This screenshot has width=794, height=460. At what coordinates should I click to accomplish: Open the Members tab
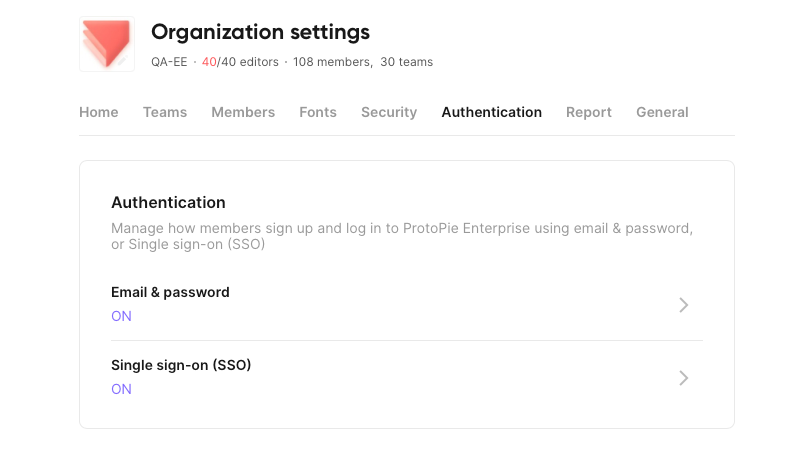tap(243, 112)
